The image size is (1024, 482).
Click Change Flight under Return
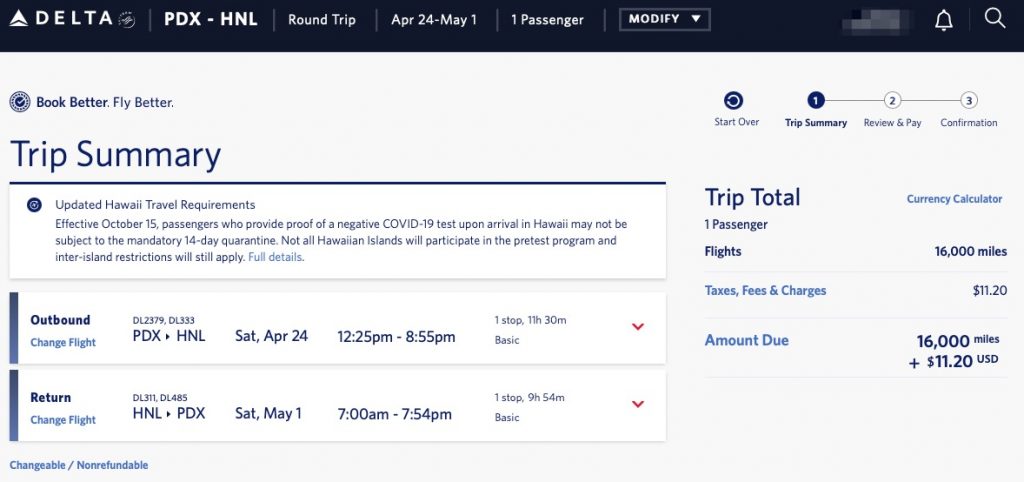pos(63,420)
